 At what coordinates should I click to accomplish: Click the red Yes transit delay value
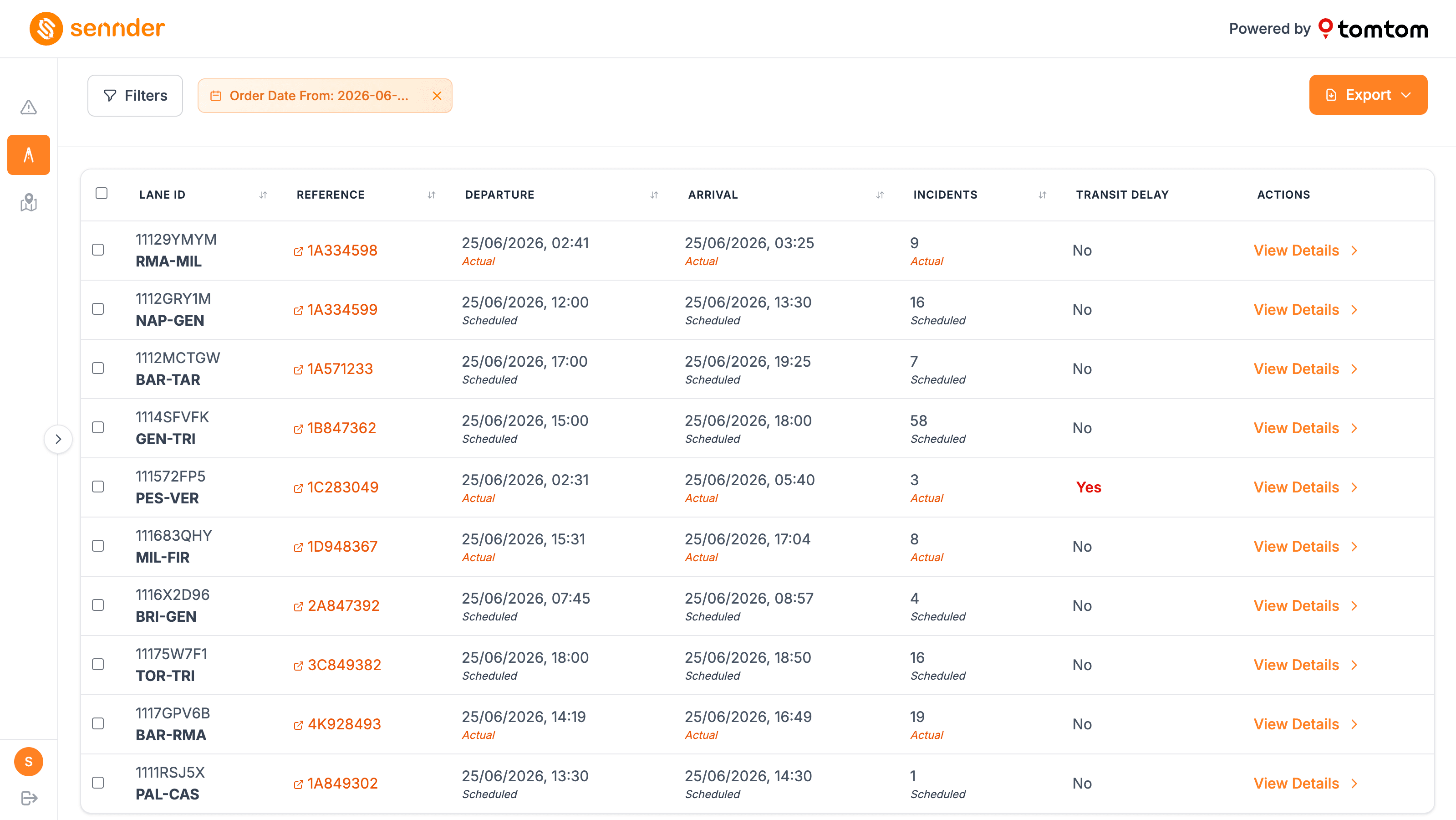(1089, 487)
